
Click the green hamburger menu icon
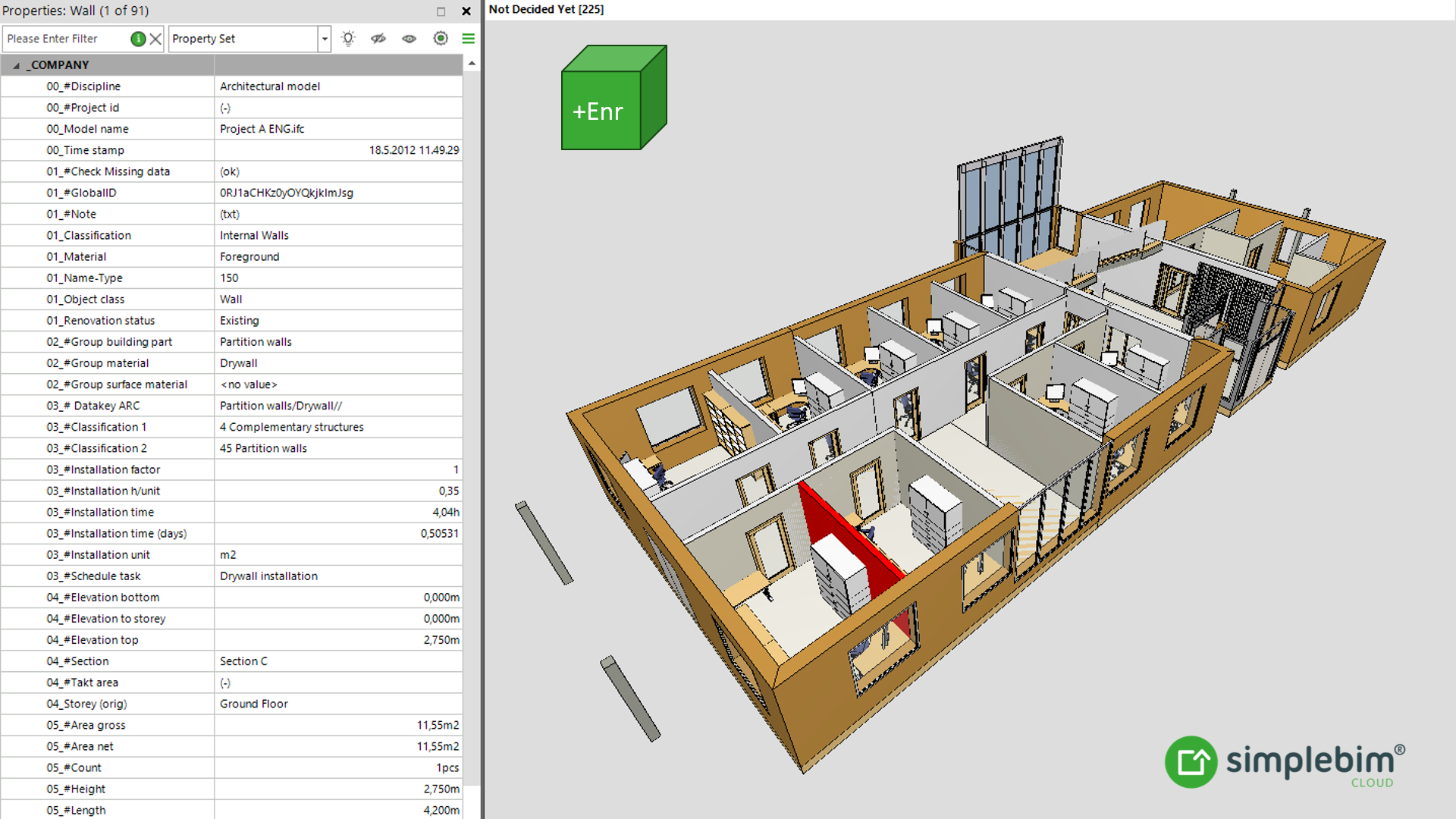point(468,39)
